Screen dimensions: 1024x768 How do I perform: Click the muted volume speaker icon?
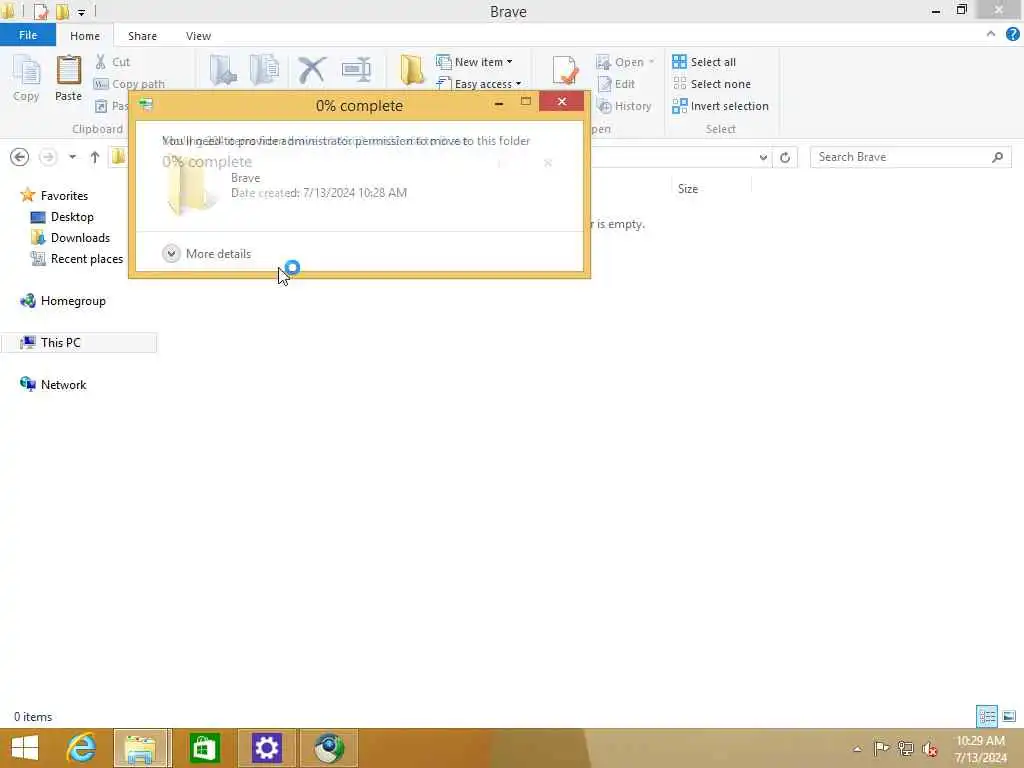[929, 748]
